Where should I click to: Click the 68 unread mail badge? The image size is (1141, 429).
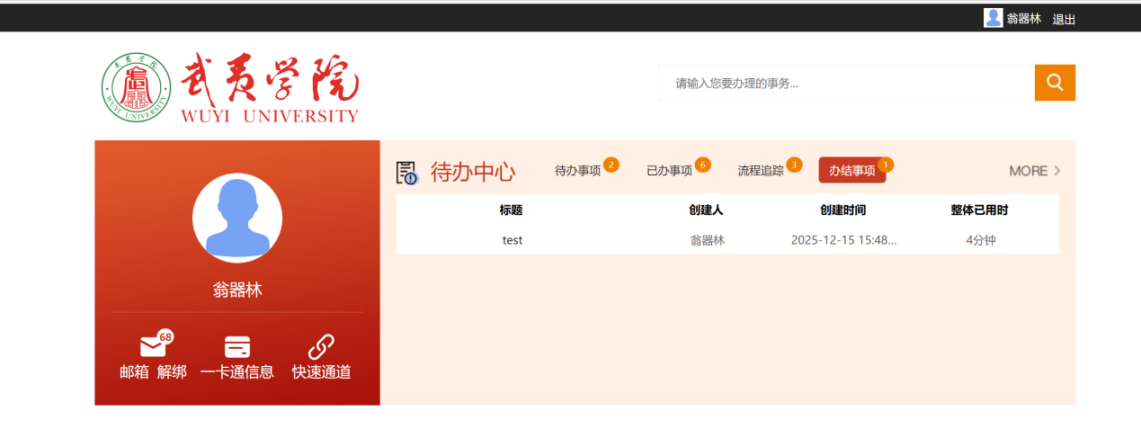(x=165, y=337)
